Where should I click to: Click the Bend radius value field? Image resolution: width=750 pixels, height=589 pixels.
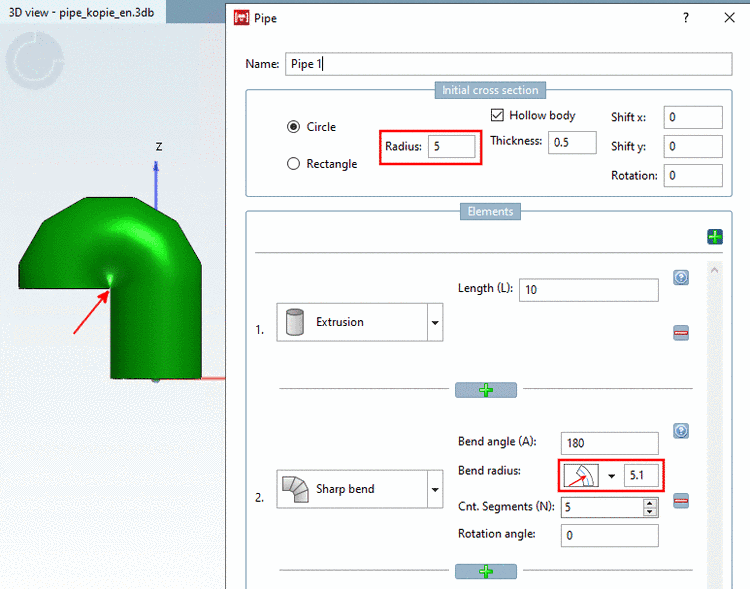click(x=641, y=476)
